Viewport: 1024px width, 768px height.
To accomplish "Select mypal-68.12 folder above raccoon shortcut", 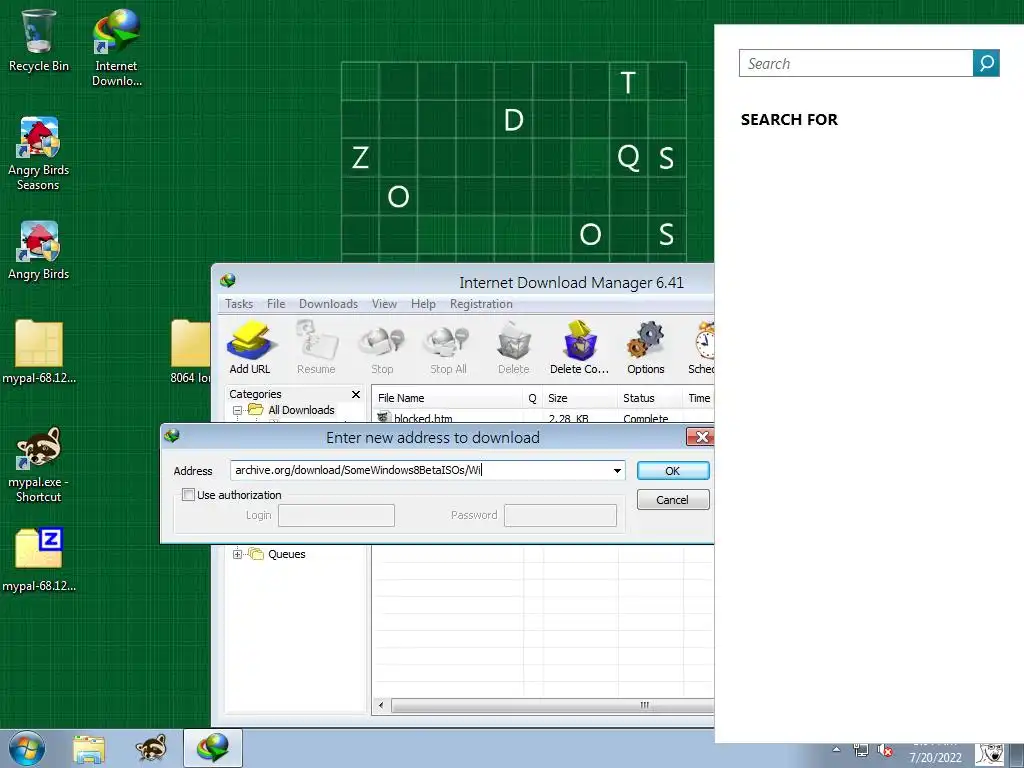I will [x=39, y=351].
